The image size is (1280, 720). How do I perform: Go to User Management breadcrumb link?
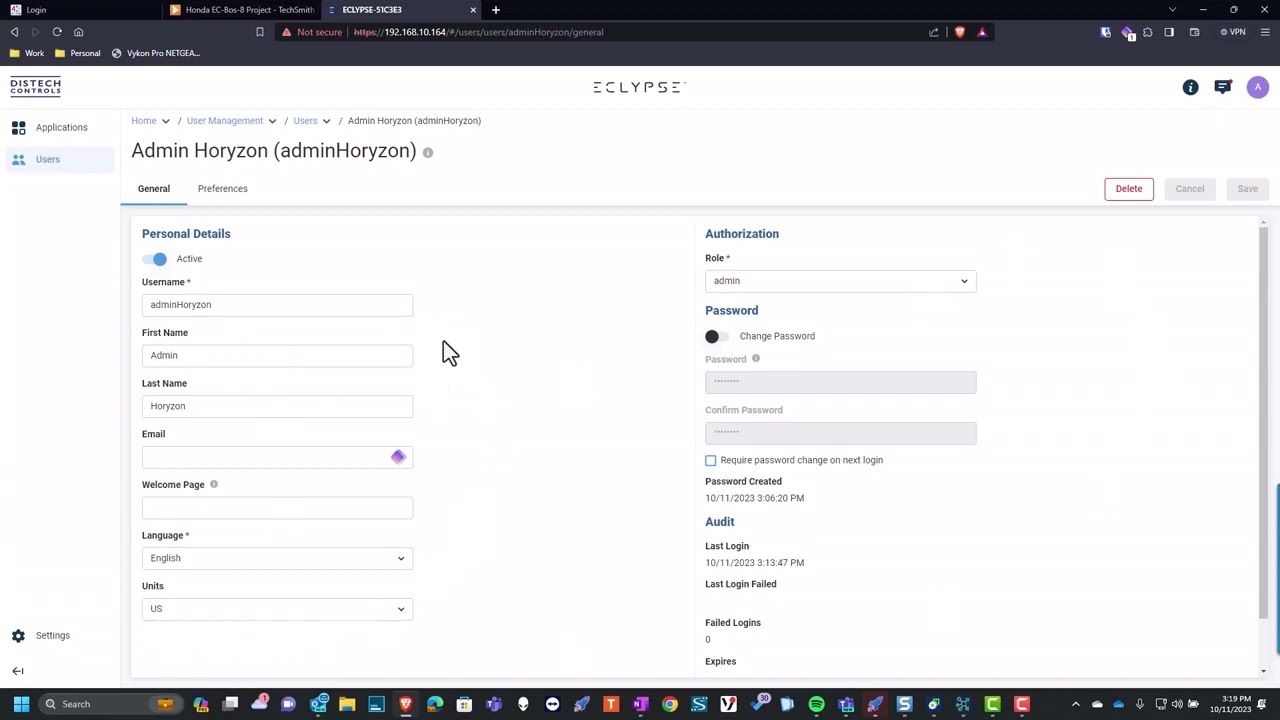(x=225, y=121)
